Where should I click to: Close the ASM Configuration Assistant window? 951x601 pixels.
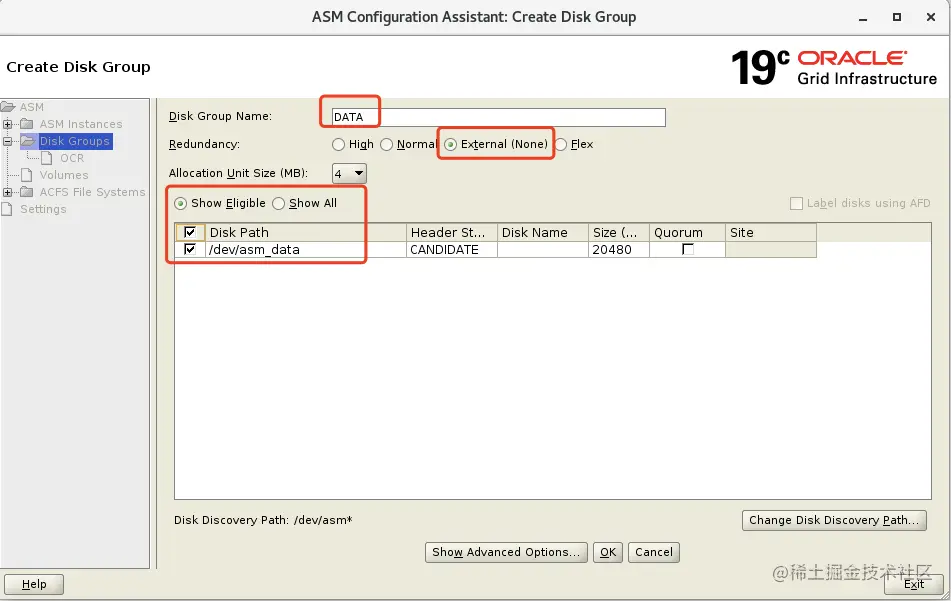pos(931,17)
